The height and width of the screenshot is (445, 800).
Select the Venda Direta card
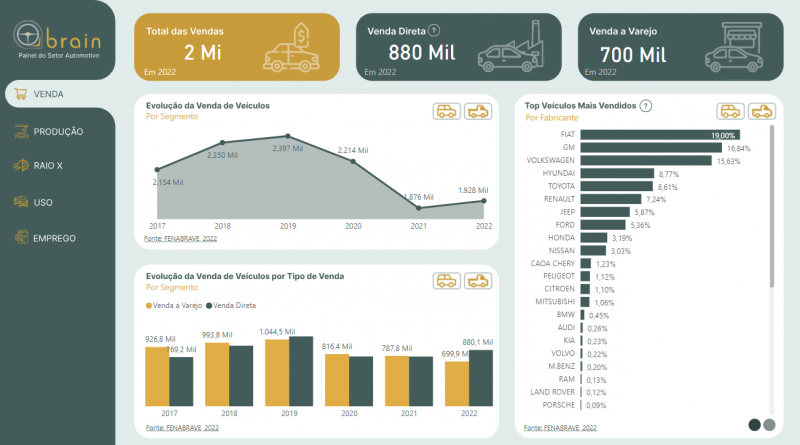[x=459, y=47]
